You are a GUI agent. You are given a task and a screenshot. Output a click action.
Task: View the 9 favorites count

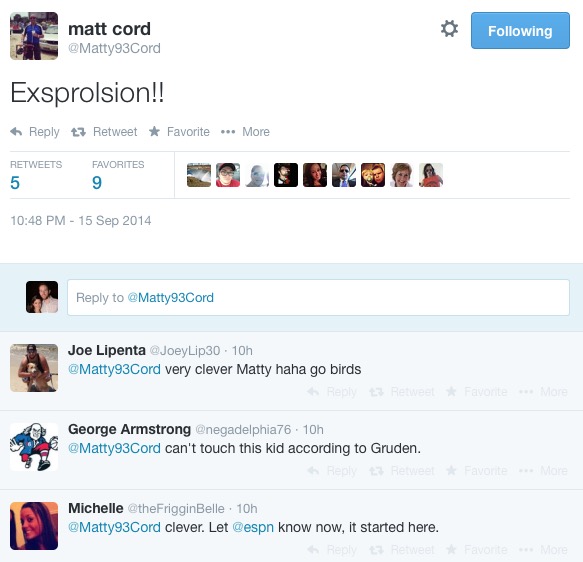click(x=97, y=183)
